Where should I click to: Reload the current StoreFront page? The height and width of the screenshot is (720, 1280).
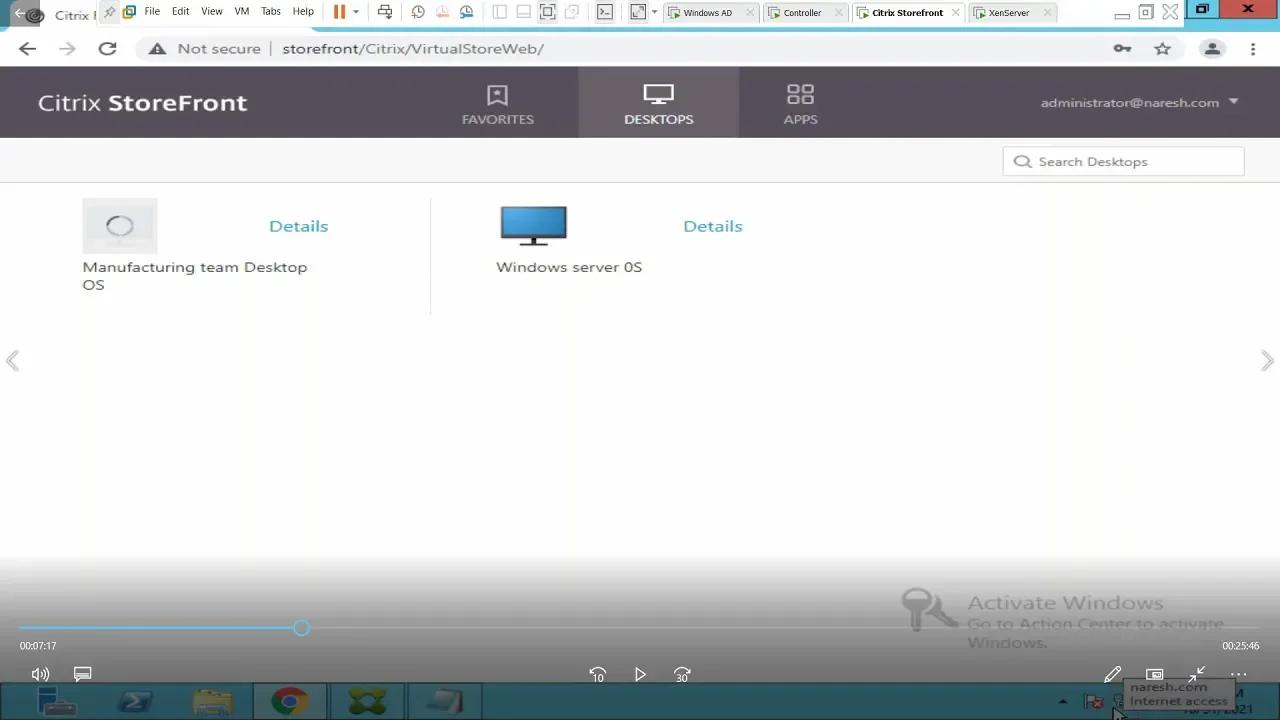(x=107, y=48)
